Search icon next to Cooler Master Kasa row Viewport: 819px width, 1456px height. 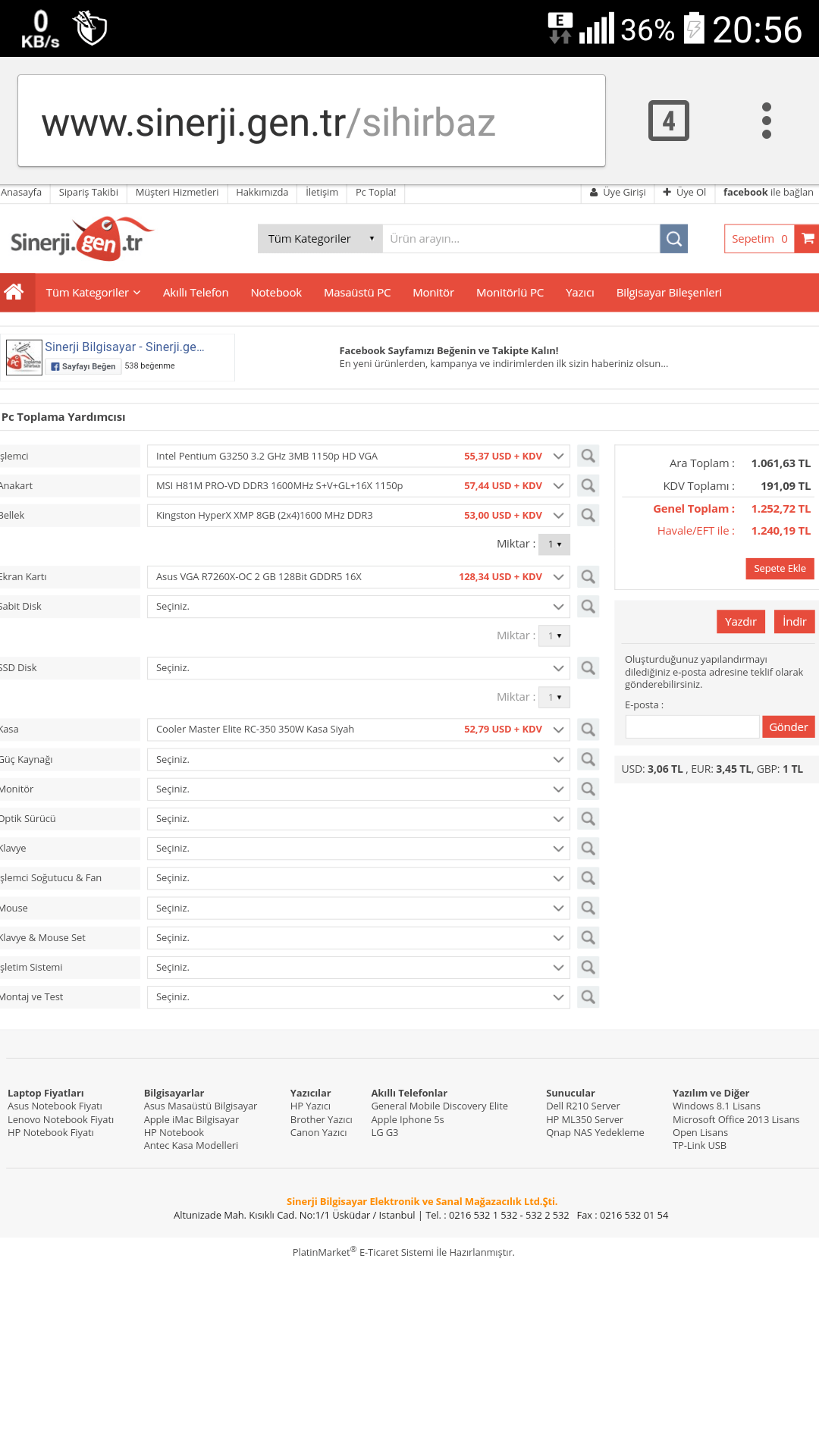tap(588, 730)
